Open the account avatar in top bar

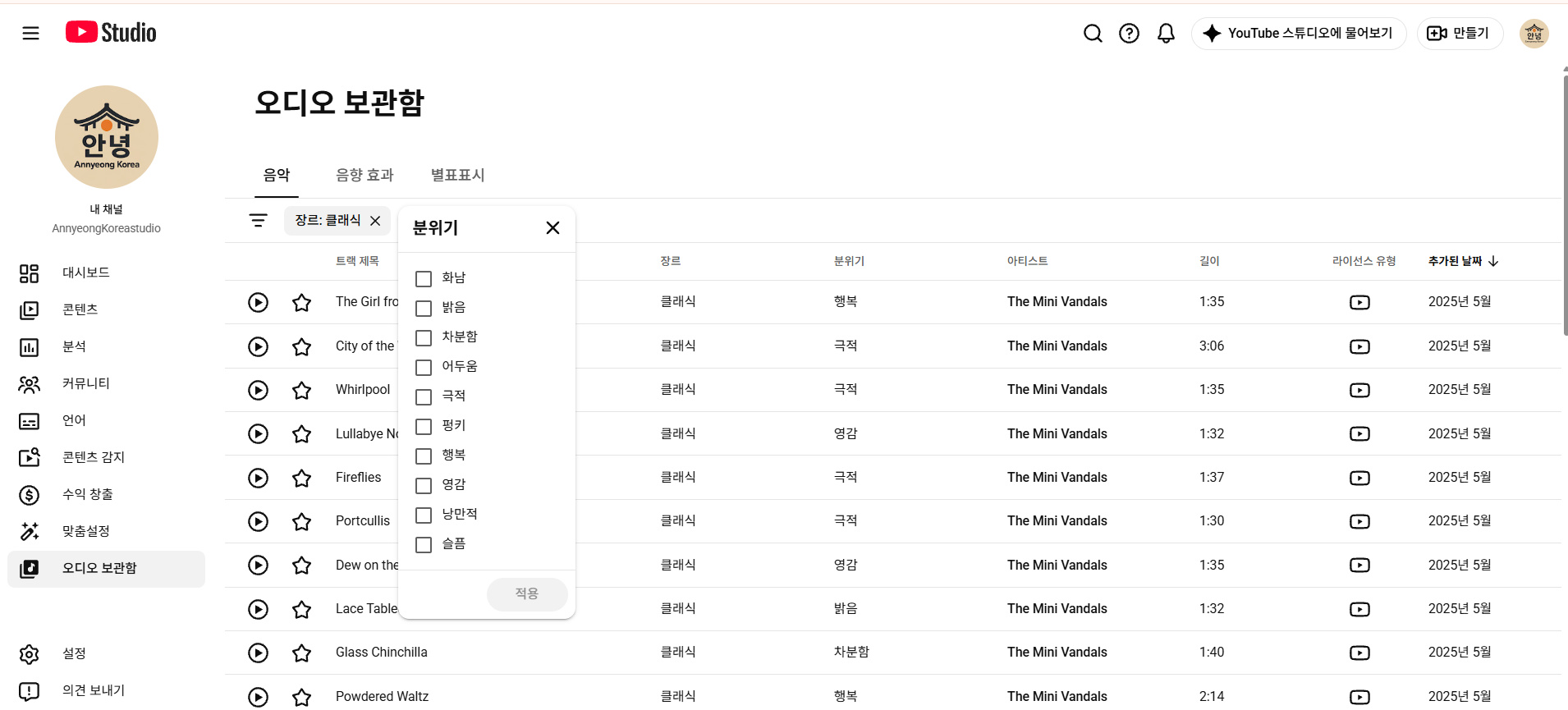1534,34
